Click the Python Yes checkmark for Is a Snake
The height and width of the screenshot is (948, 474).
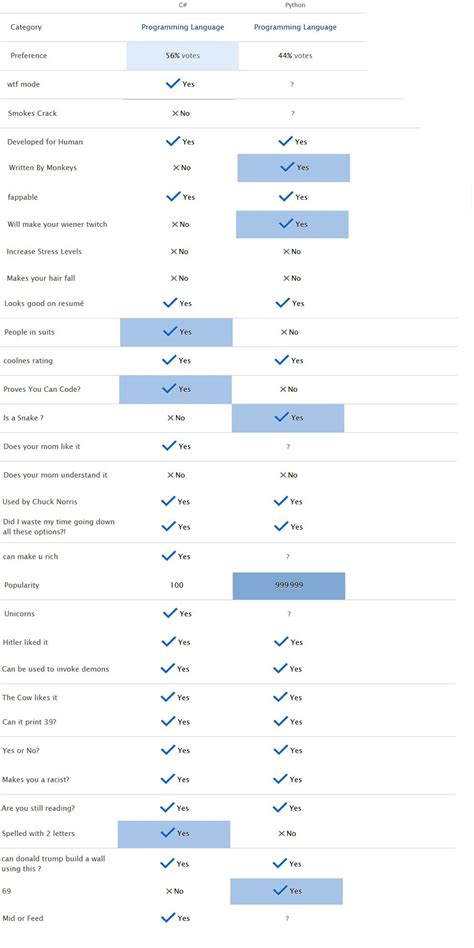click(288, 418)
